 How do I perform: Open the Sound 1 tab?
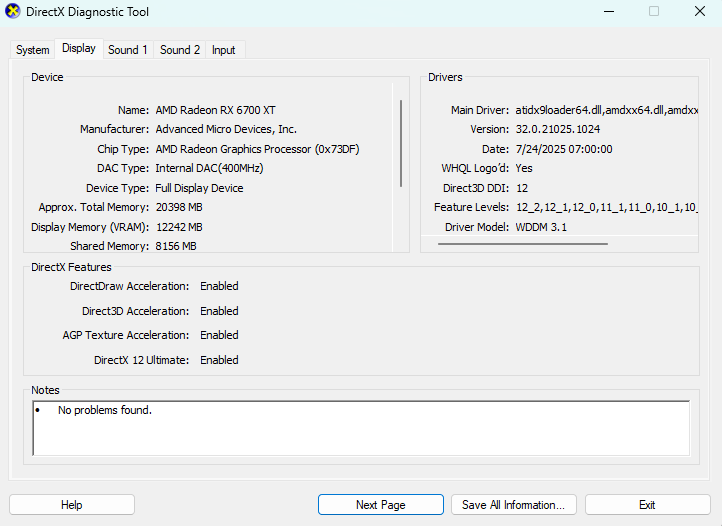tap(128, 50)
